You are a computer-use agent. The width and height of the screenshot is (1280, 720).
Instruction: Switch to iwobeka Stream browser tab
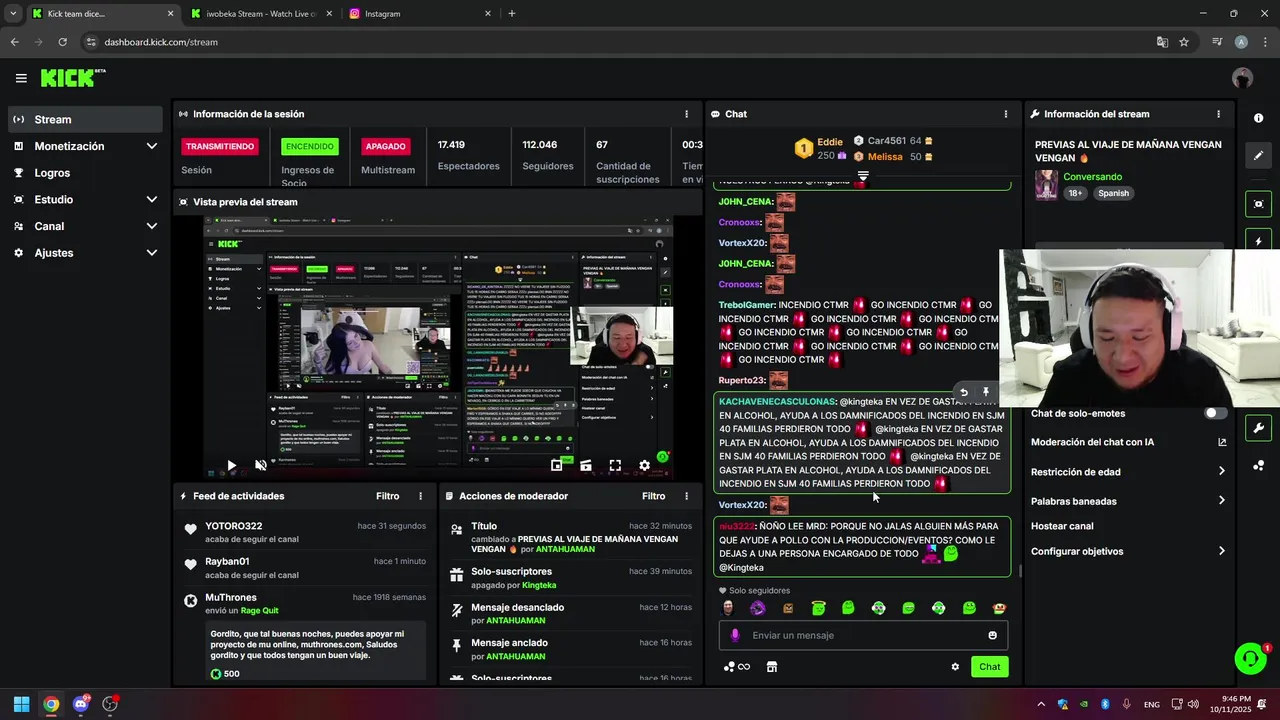(260, 14)
